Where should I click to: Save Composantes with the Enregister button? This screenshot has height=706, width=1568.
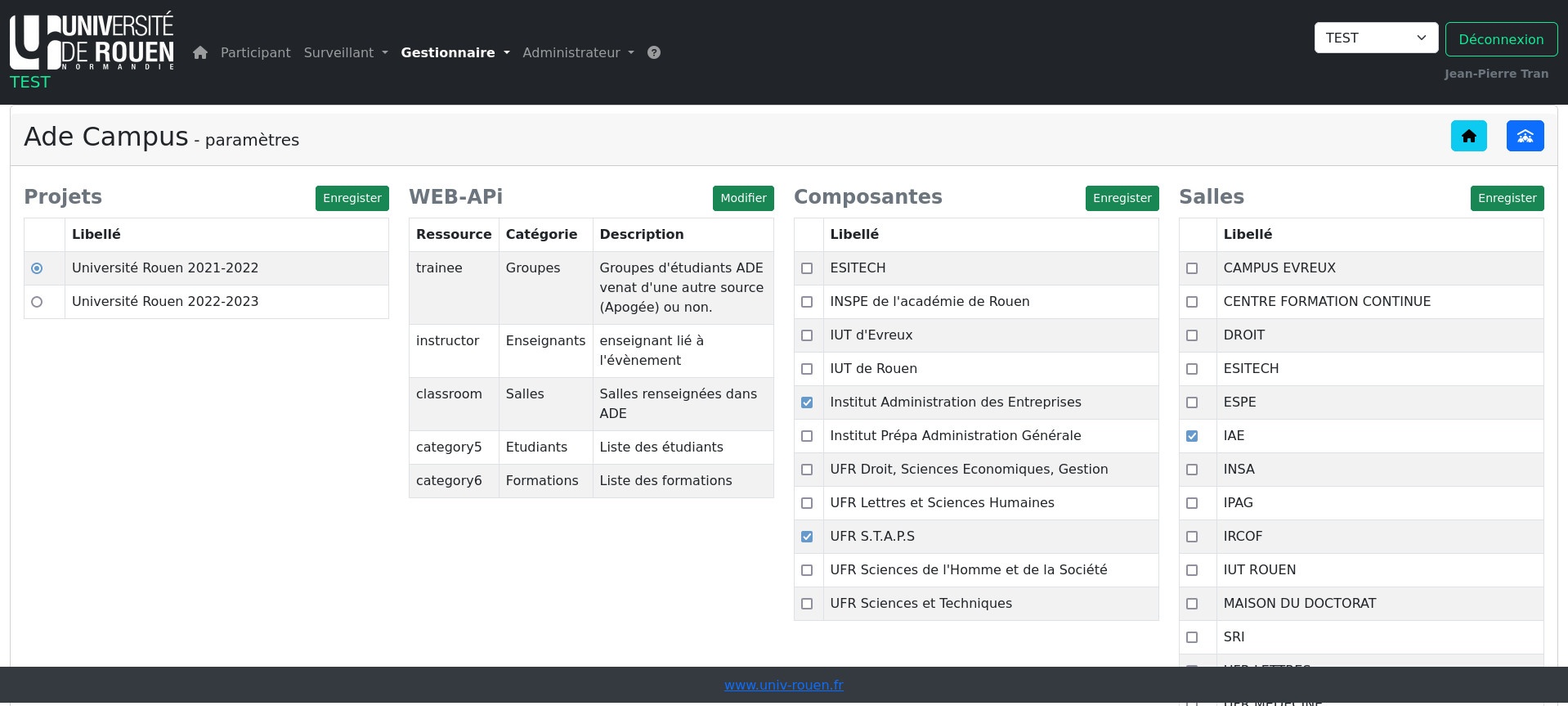1122,198
